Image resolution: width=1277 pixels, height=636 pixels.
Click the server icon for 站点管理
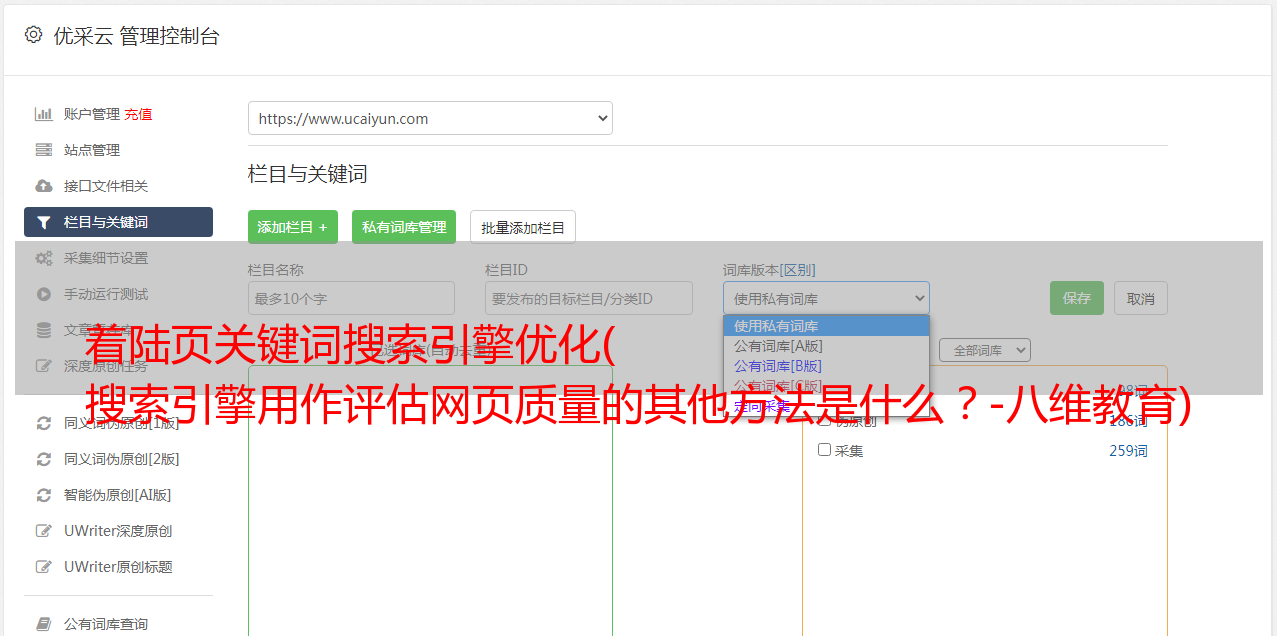[44, 150]
